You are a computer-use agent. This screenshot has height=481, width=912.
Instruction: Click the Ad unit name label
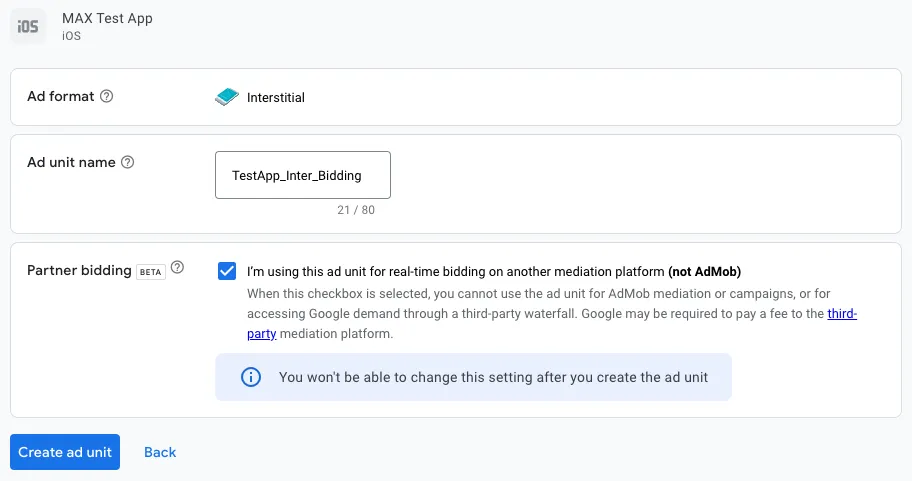point(72,162)
